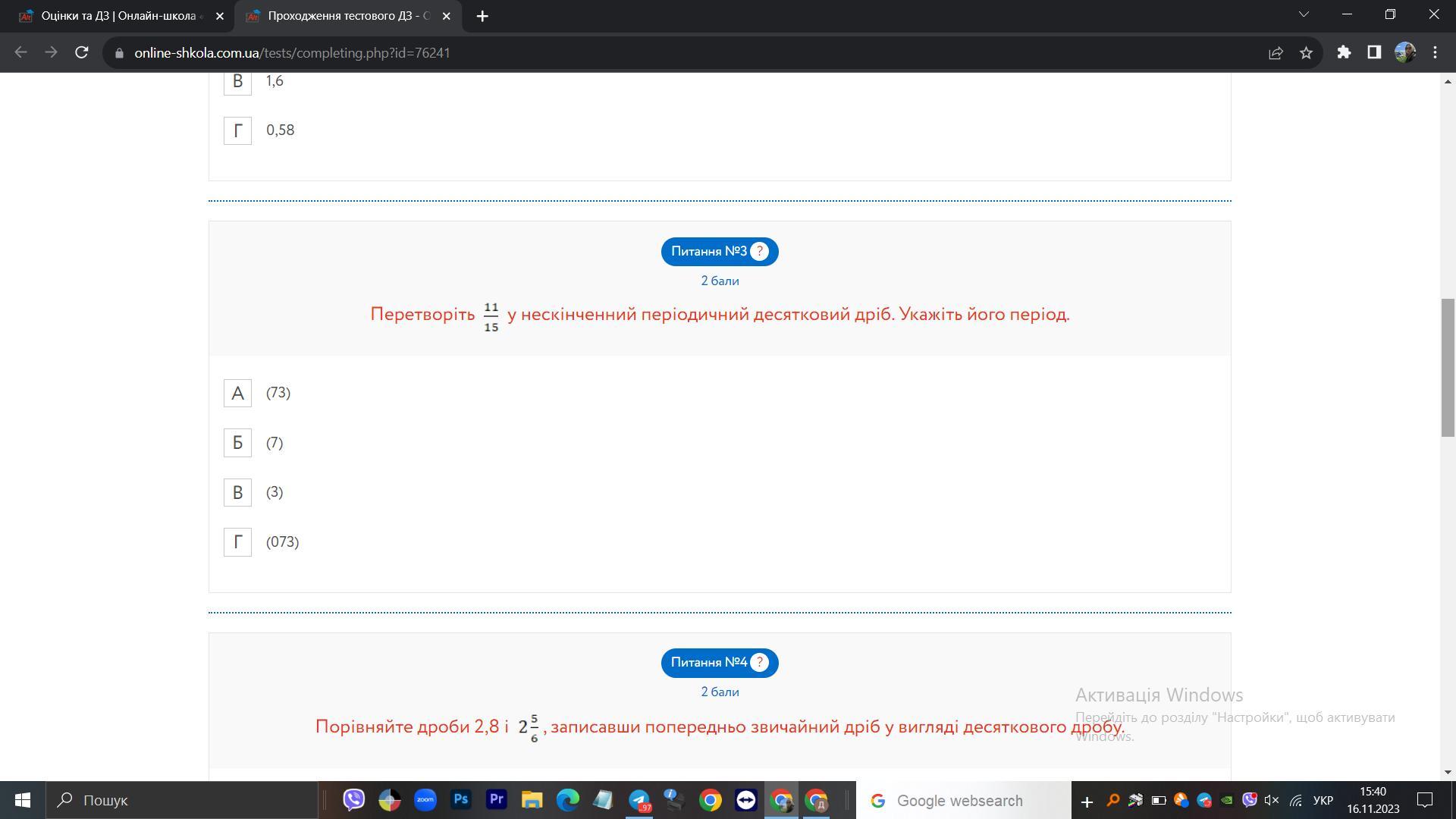This screenshot has height=819, width=1456.
Task: Choose answer Г (073)
Action: [x=237, y=542]
